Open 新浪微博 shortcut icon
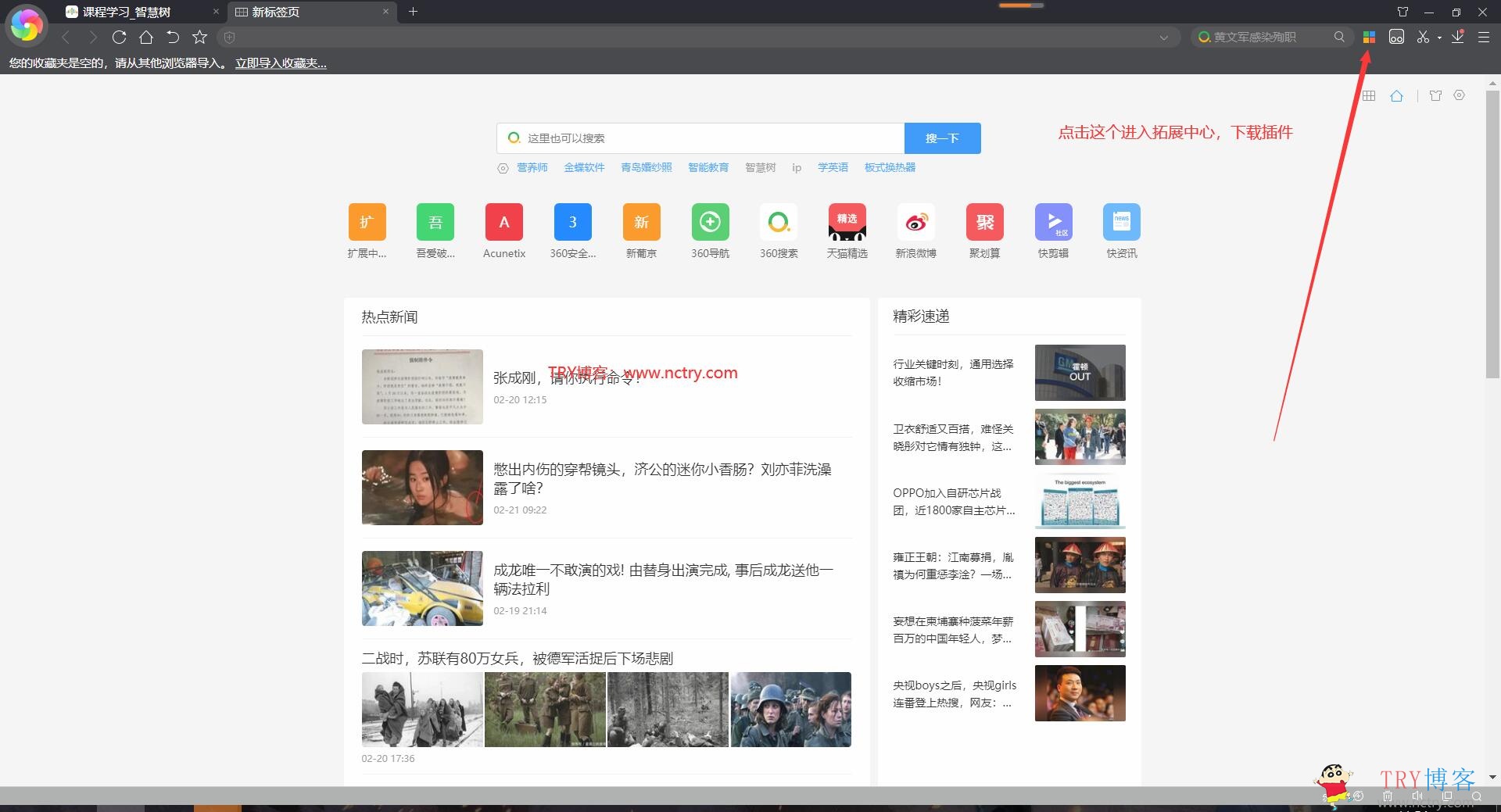Screen dimensions: 1501x812 [915, 223]
